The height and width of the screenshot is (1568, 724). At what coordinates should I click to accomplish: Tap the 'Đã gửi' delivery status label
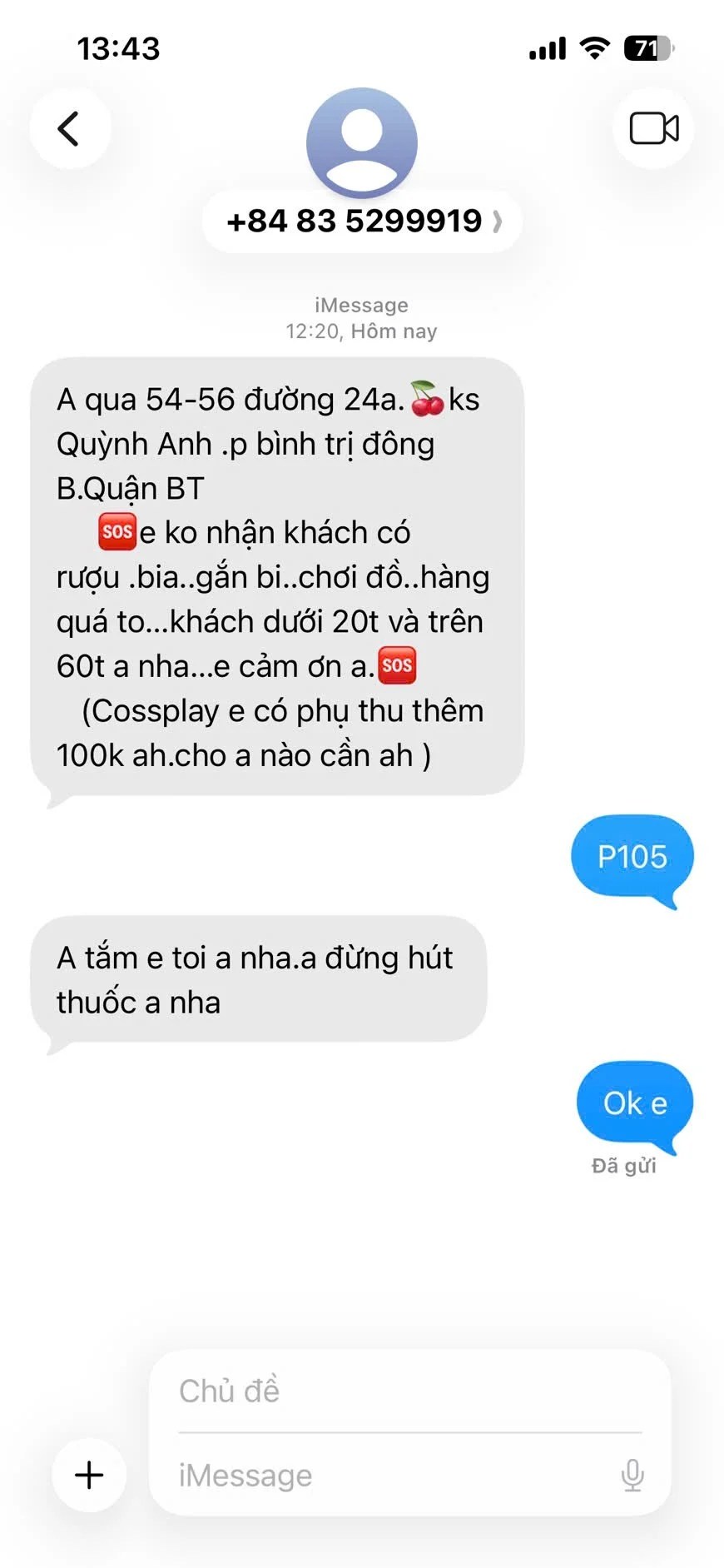(x=624, y=1166)
